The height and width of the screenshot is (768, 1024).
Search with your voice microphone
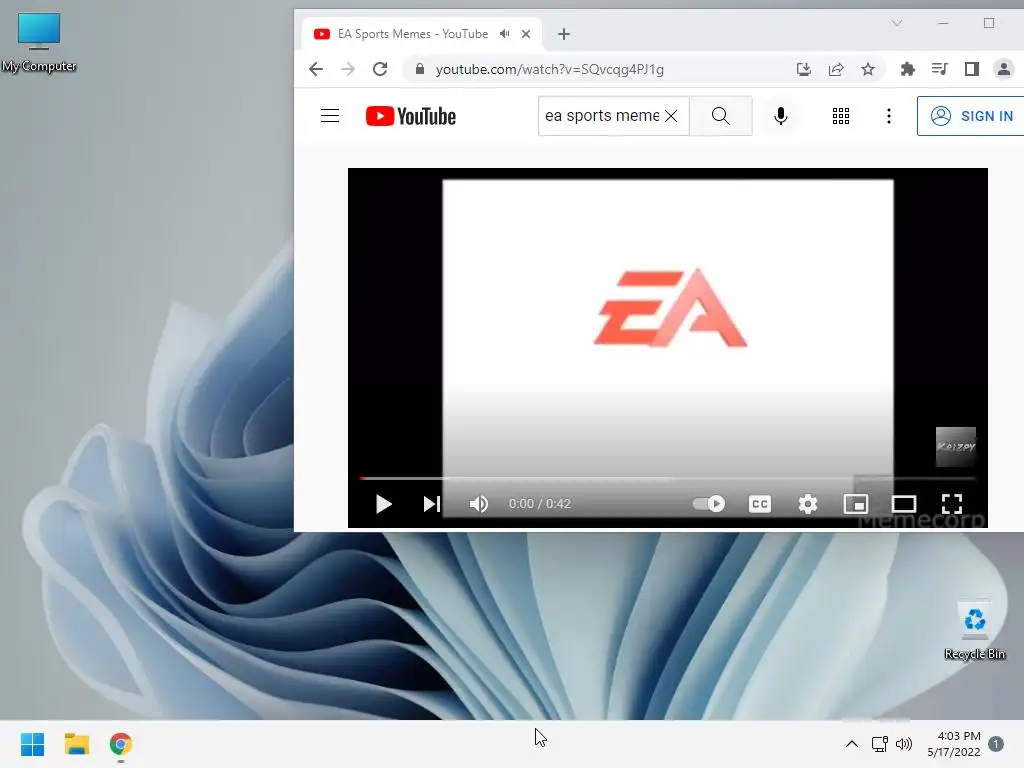coord(780,116)
